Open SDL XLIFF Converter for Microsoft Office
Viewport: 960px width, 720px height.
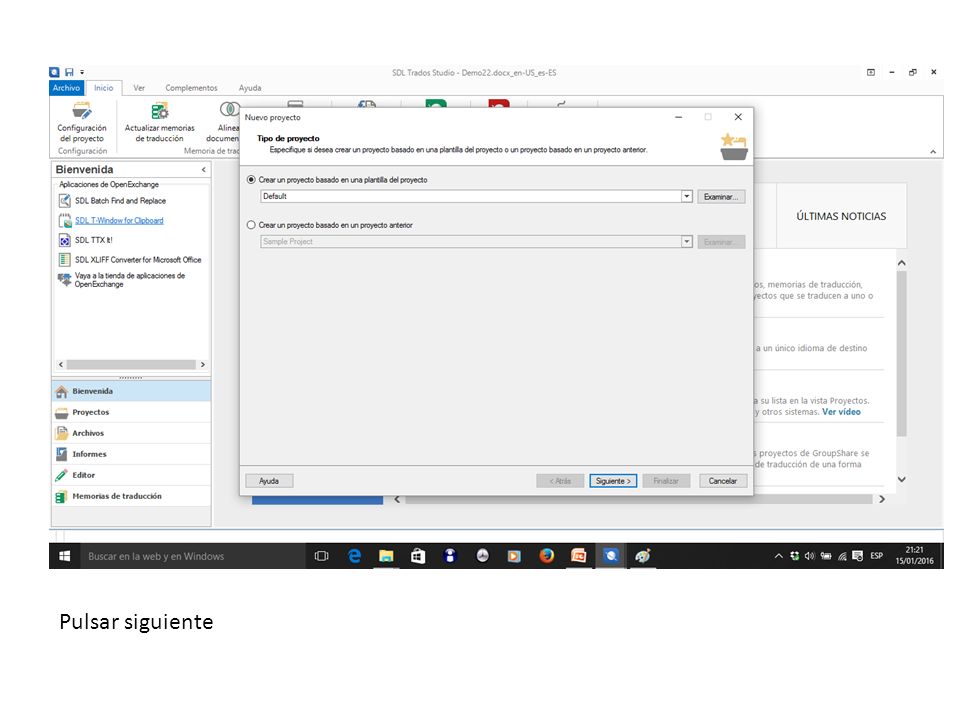tap(138, 260)
